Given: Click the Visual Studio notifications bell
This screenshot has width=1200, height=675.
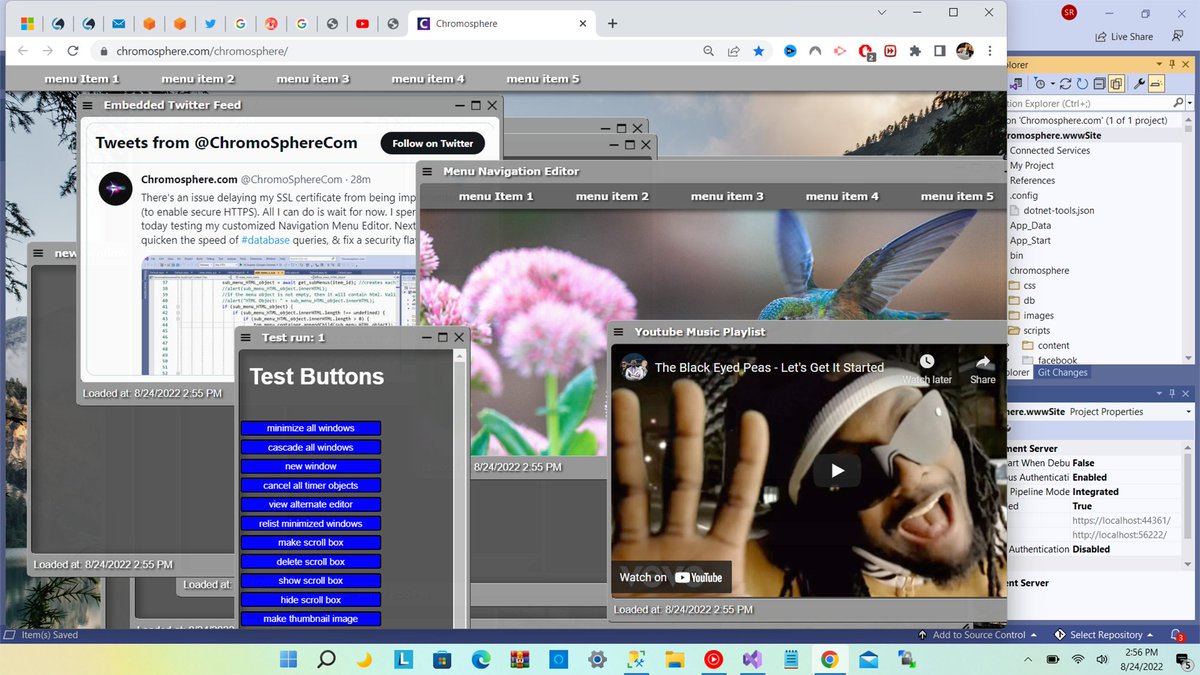Looking at the screenshot, I should coord(1178,635).
